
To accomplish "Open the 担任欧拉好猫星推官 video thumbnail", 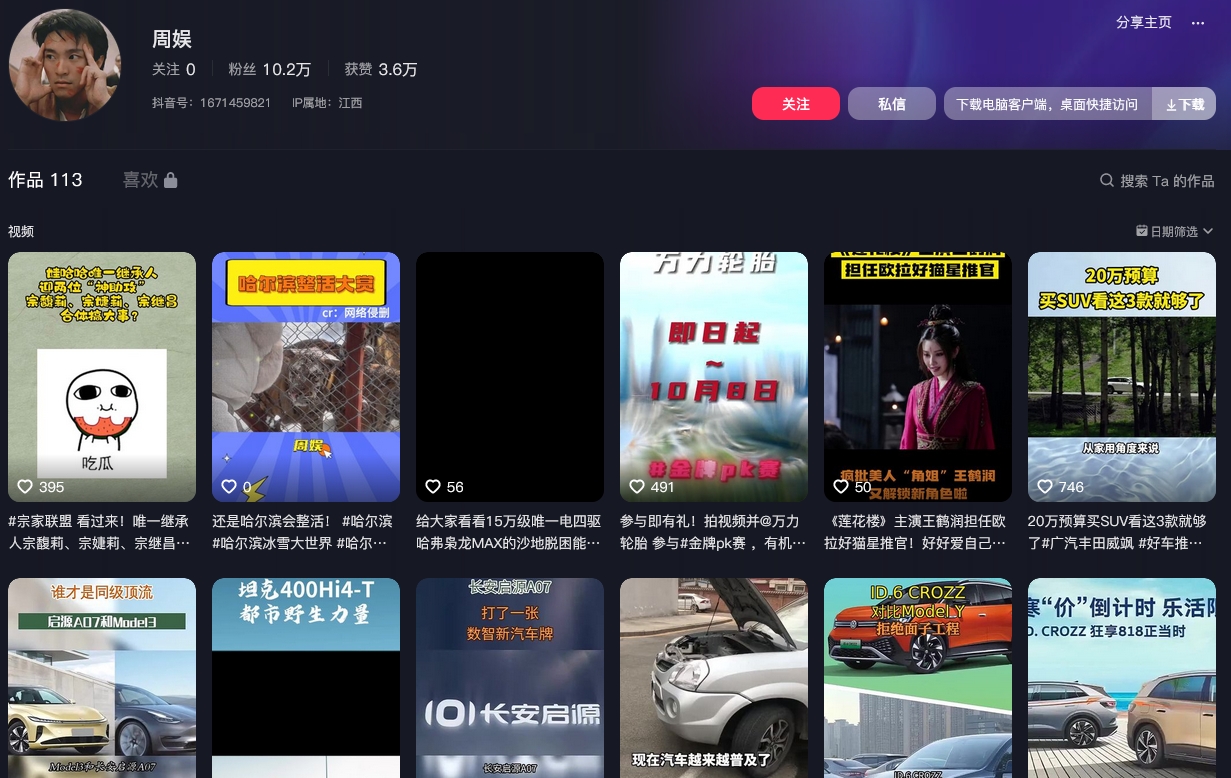I will (918, 377).
